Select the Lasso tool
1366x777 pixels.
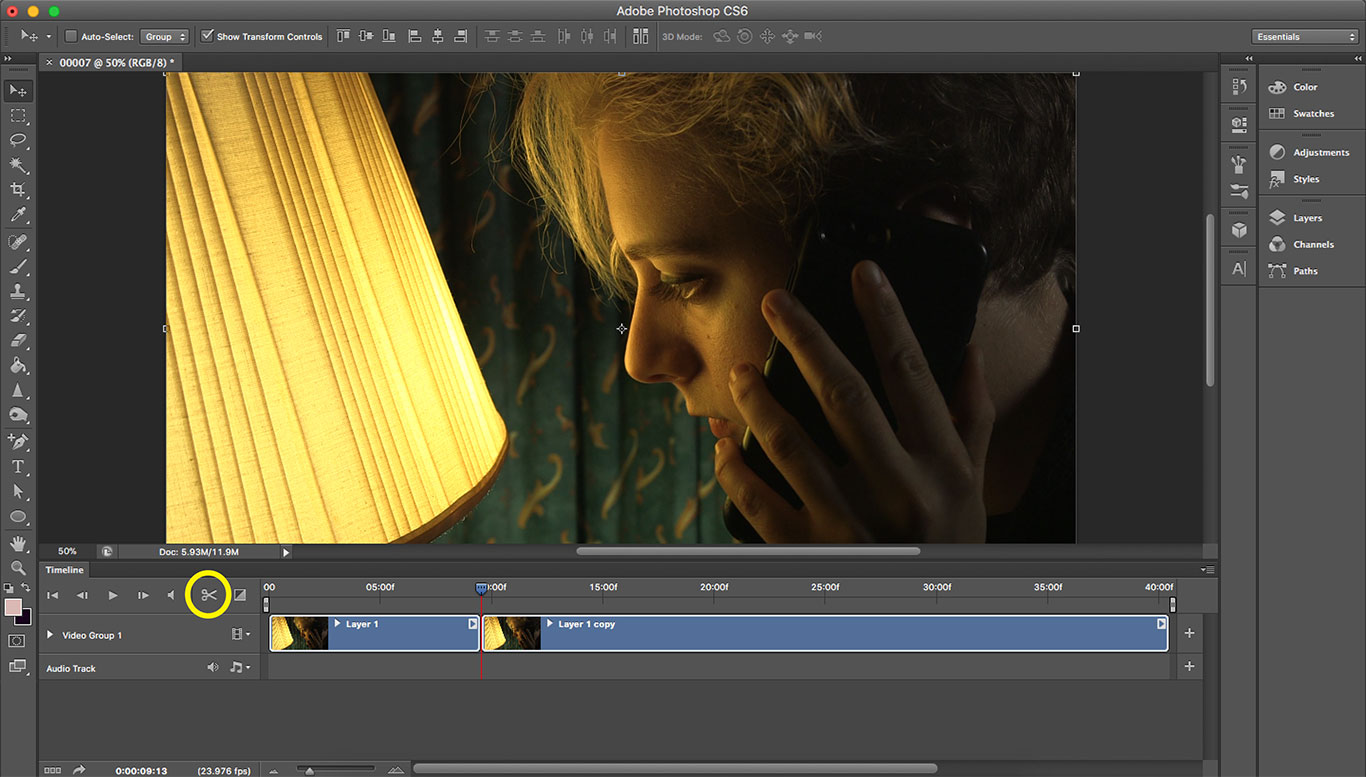pyautogui.click(x=18, y=141)
